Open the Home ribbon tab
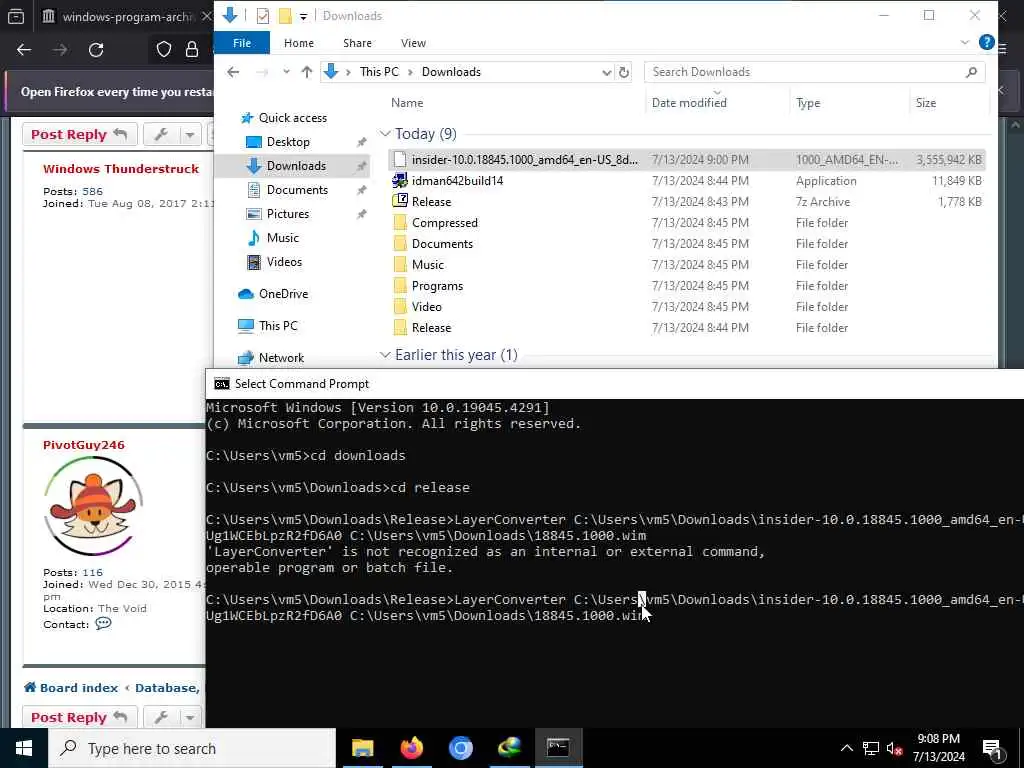The height and width of the screenshot is (768, 1024). tap(298, 43)
